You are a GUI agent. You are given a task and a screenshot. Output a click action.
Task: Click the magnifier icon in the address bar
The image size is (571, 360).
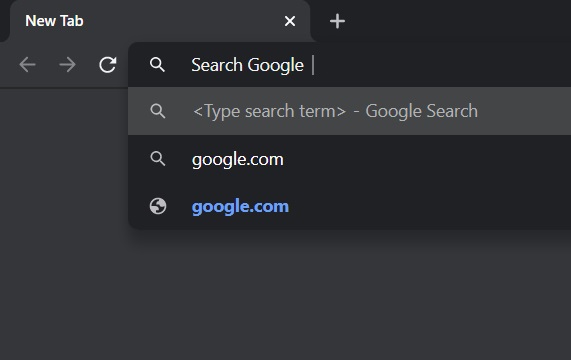(157, 65)
